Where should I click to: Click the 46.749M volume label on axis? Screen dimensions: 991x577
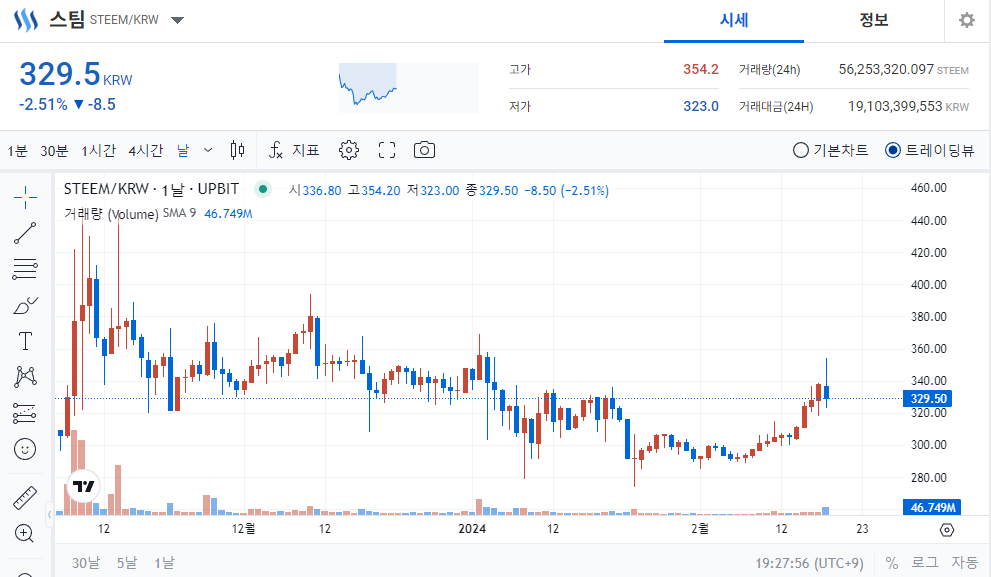(x=932, y=507)
